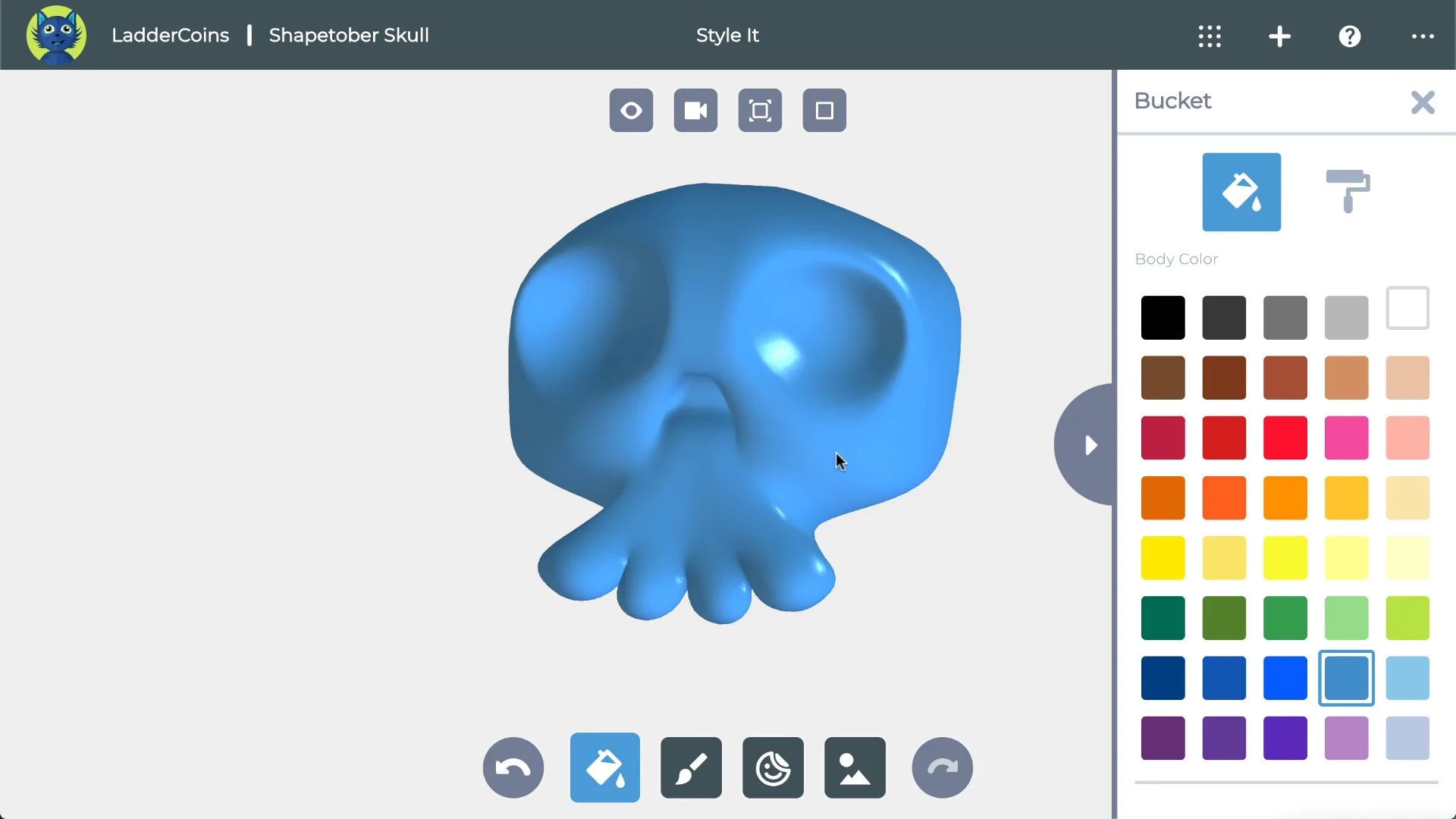Click the plus add new button
Screen dimensions: 1456x819
point(1279,36)
